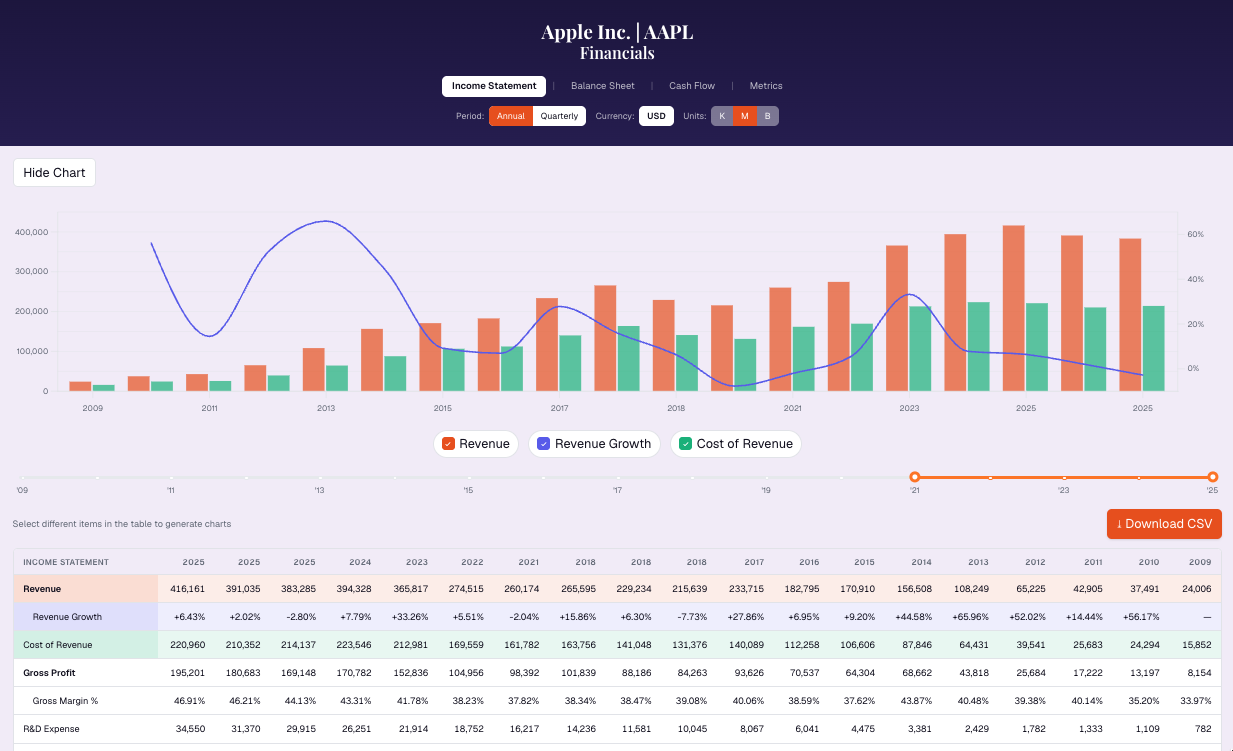Click the Revenue Growth value +65.96%

(969, 617)
